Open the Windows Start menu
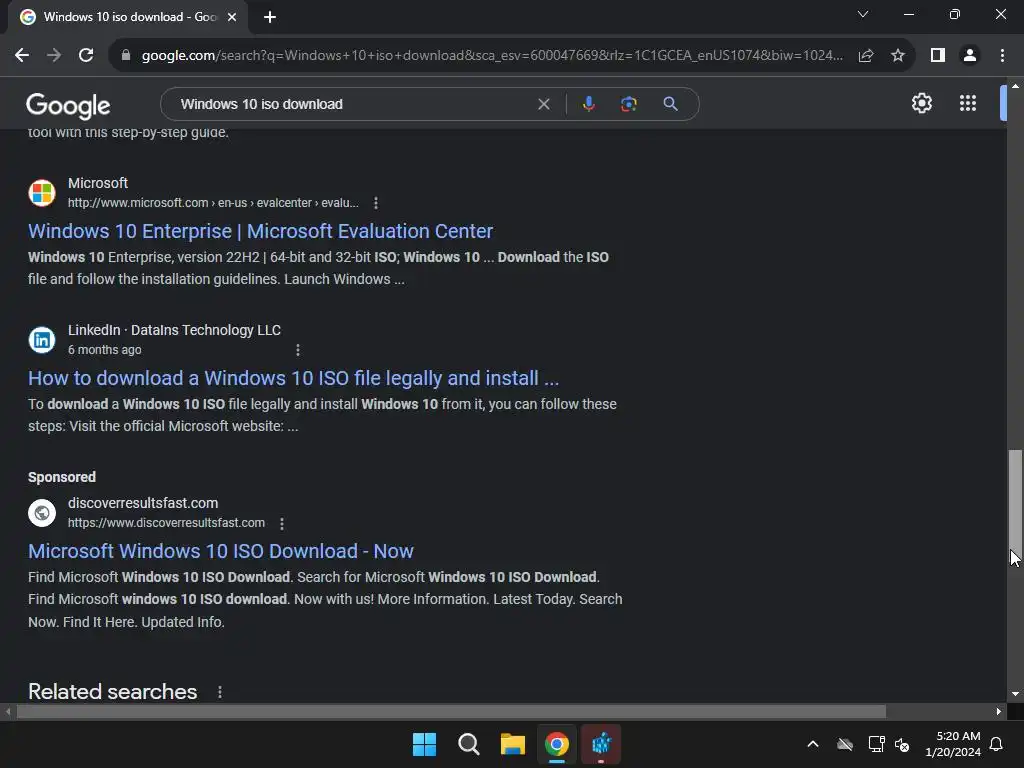 pyautogui.click(x=424, y=744)
